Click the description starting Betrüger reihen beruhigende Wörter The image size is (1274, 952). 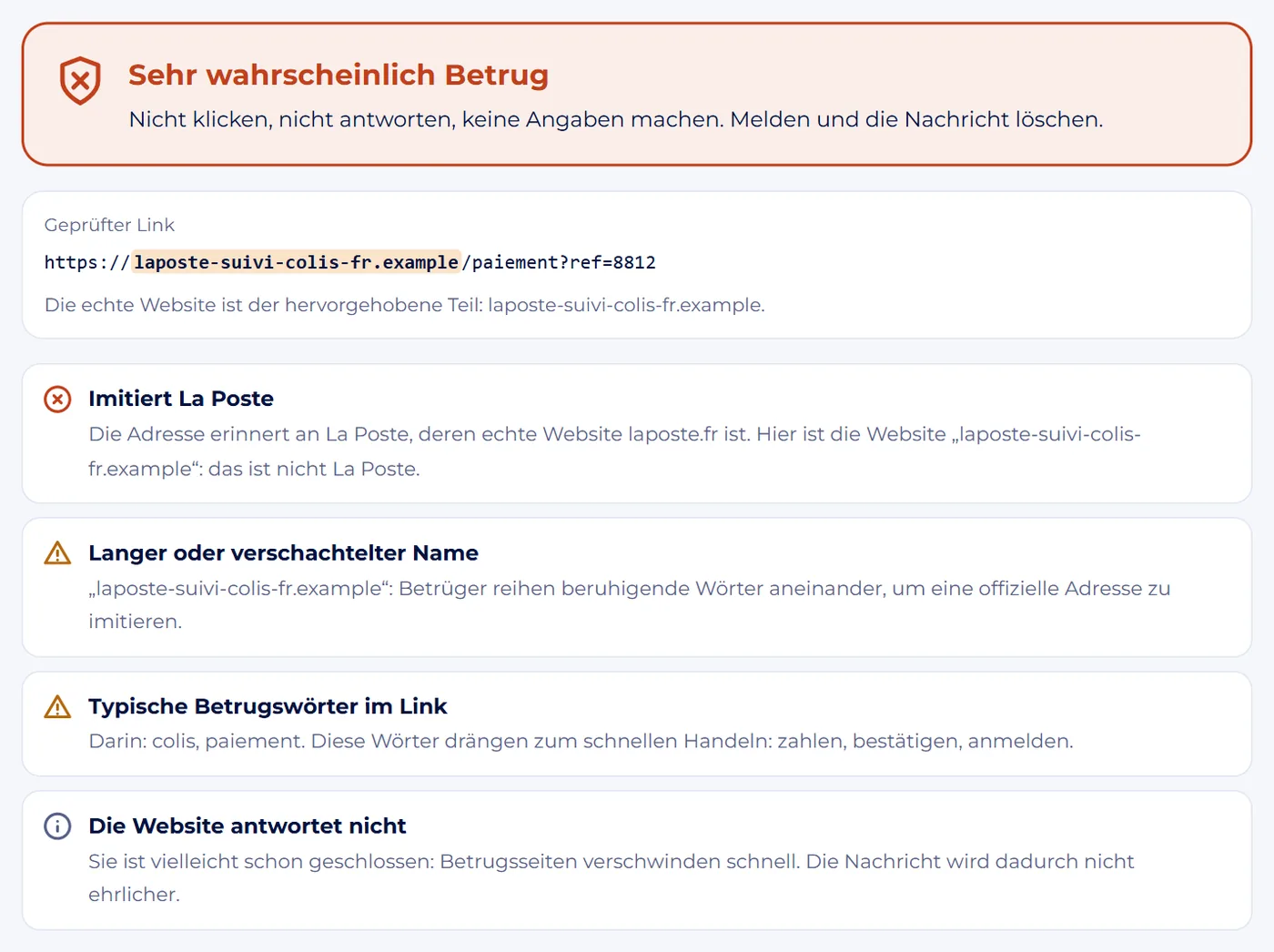[630, 604]
